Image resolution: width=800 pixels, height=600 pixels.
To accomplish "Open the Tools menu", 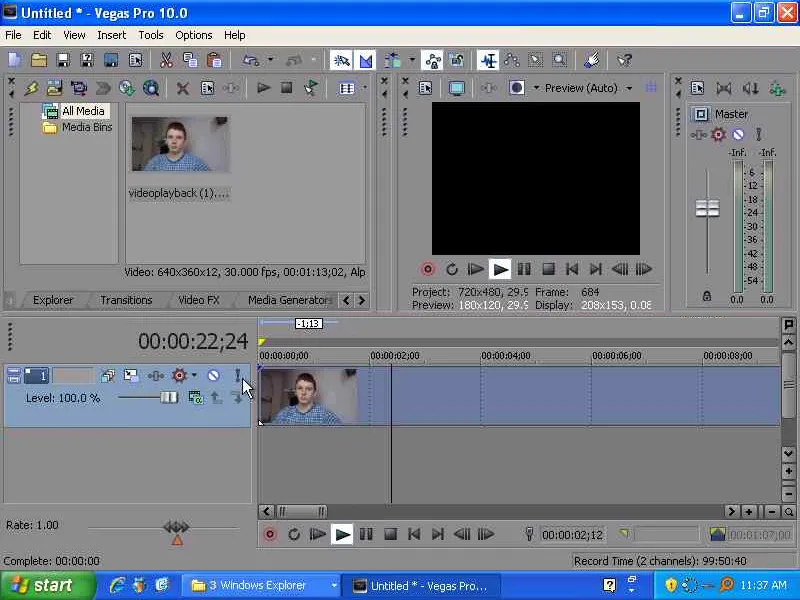I will click(151, 35).
